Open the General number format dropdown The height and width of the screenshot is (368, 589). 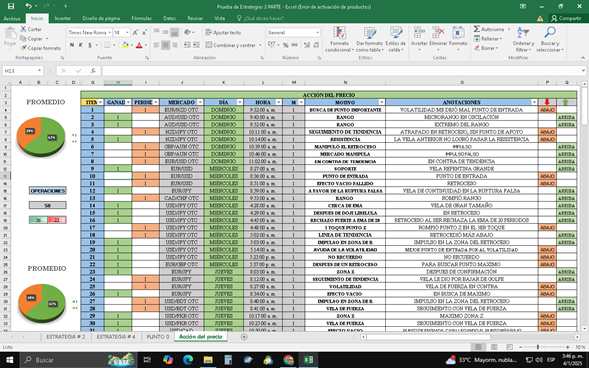click(317, 33)
